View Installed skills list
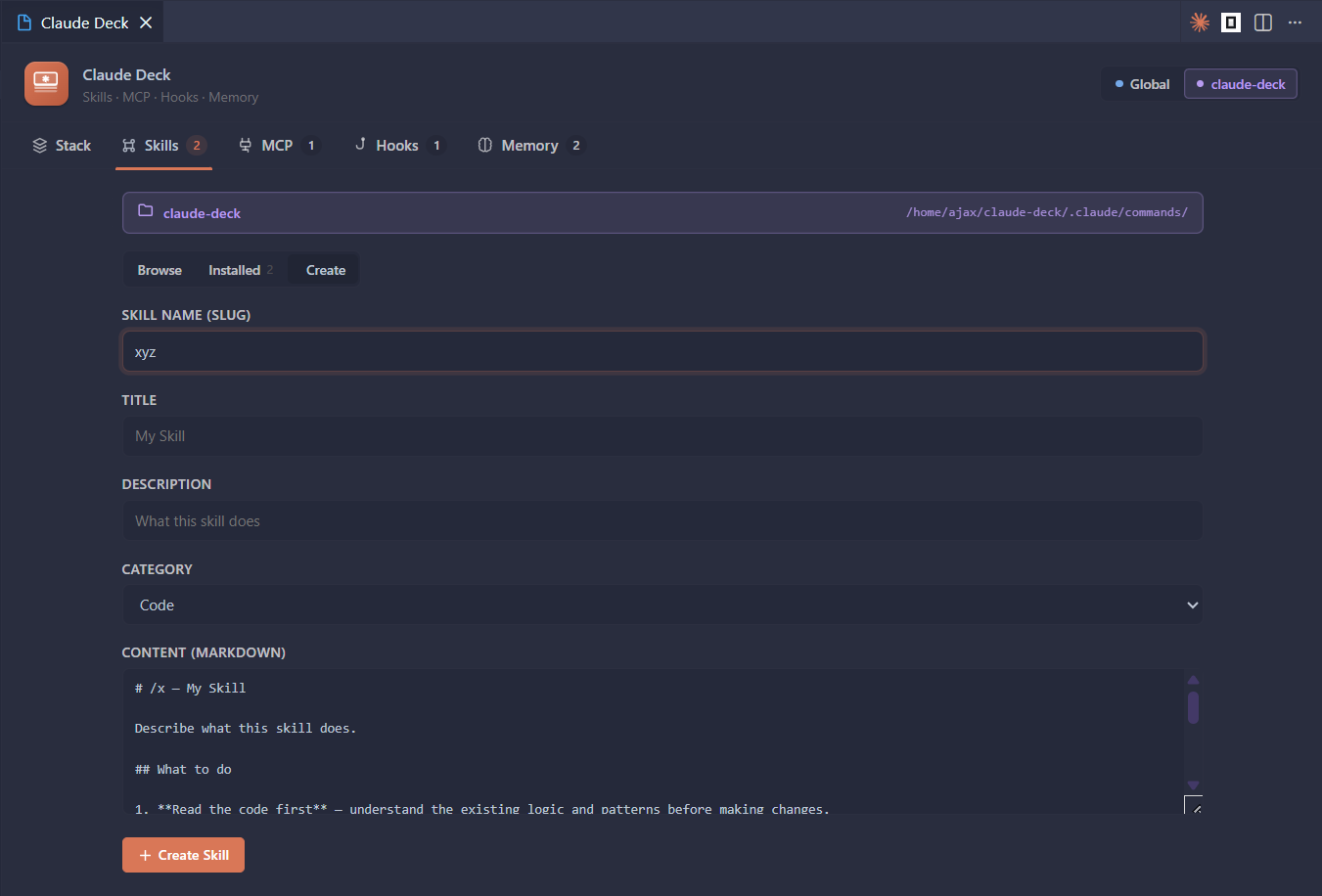1322x896 pixels. (241, 270)
